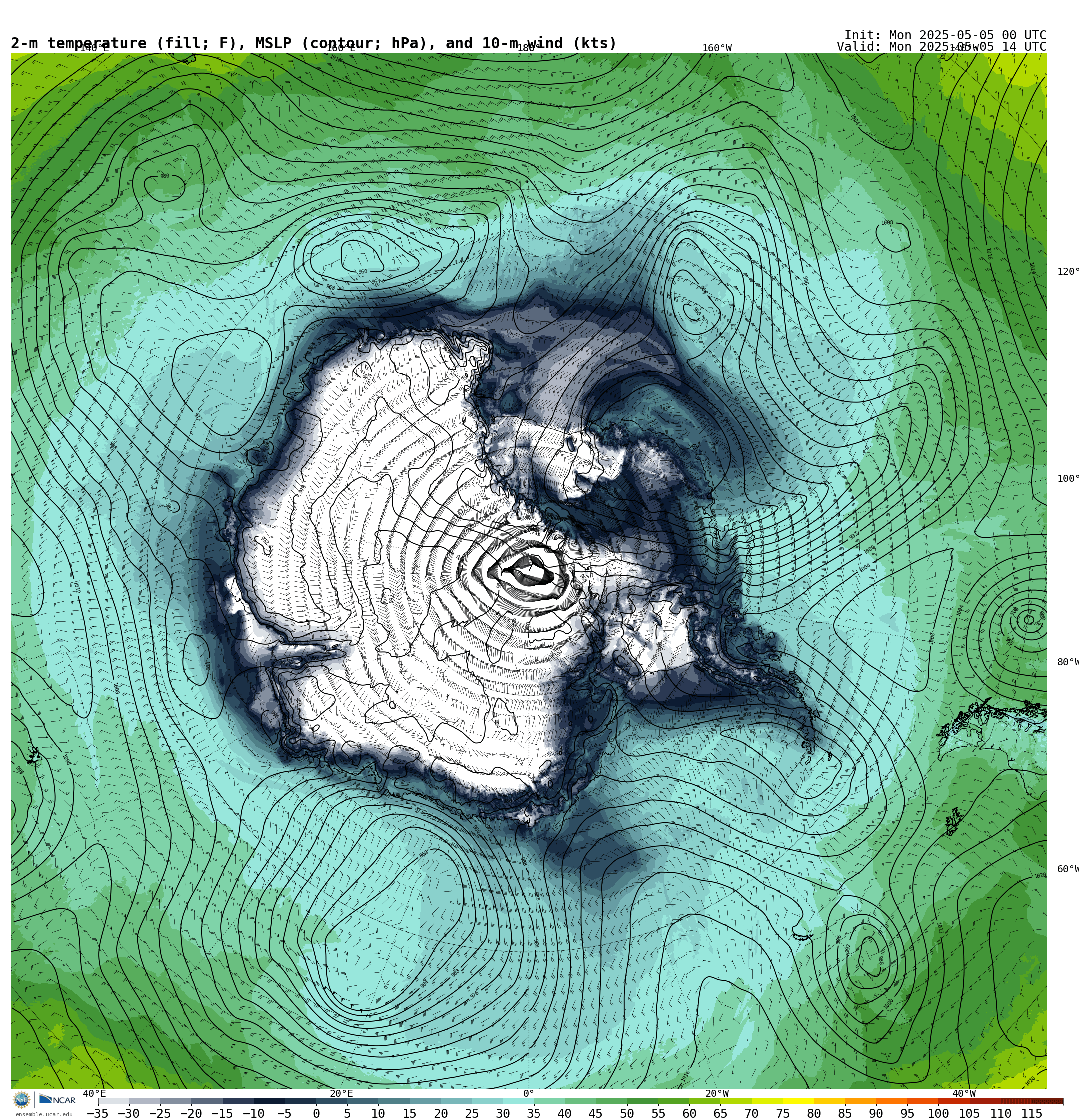Click the '20°W' longitude label at bottom
This screenshot has width=1079, height=1120.
tap(717, 1093)
